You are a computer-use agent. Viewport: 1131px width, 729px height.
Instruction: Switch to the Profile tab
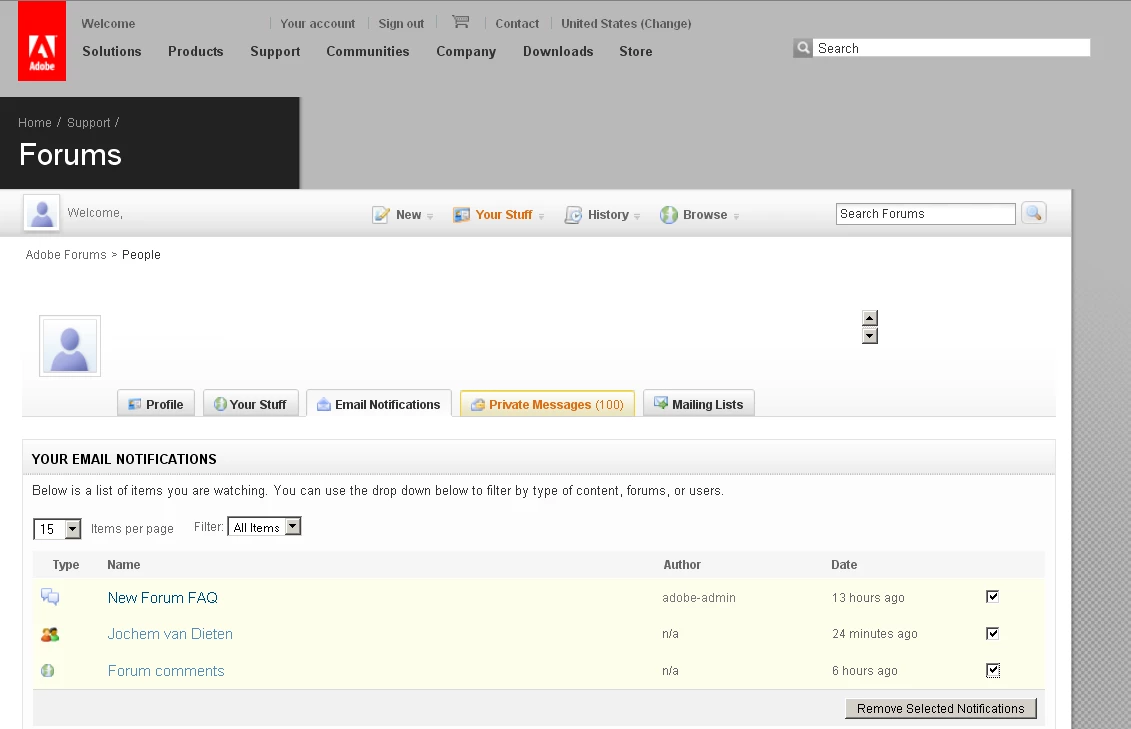pyautogui.click(x=156, y=404)
